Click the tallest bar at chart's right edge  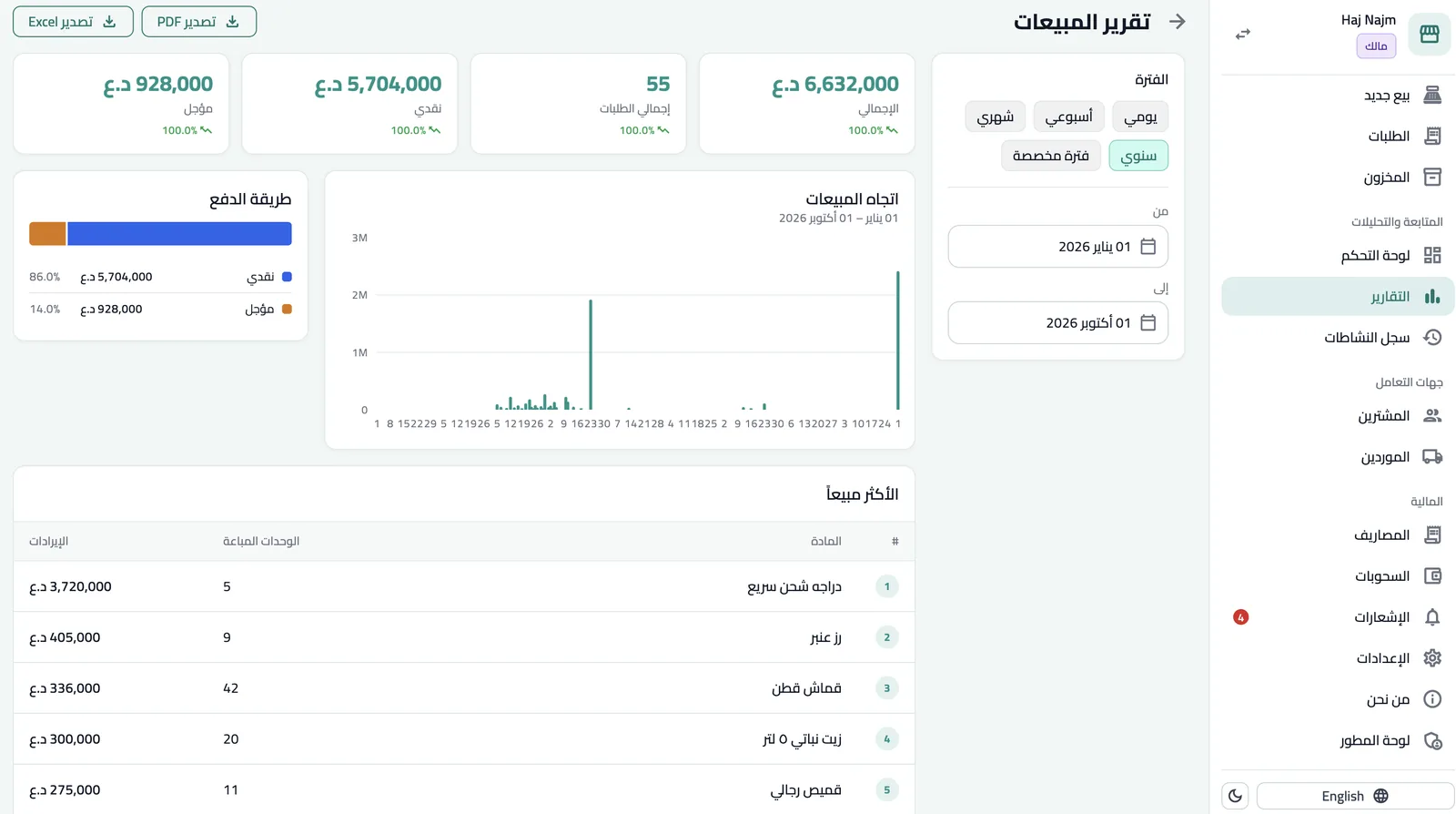point(898,341)
